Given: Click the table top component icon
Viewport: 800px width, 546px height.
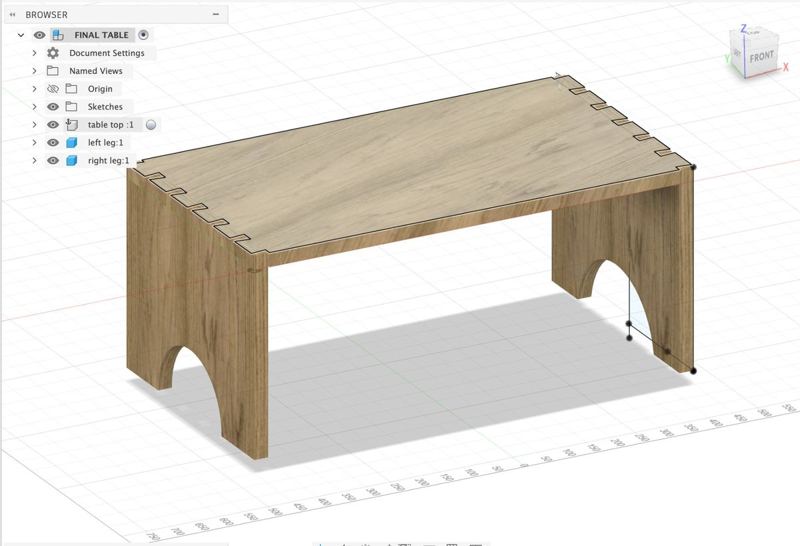Looking at the screenshot, I should click(71, 125).
